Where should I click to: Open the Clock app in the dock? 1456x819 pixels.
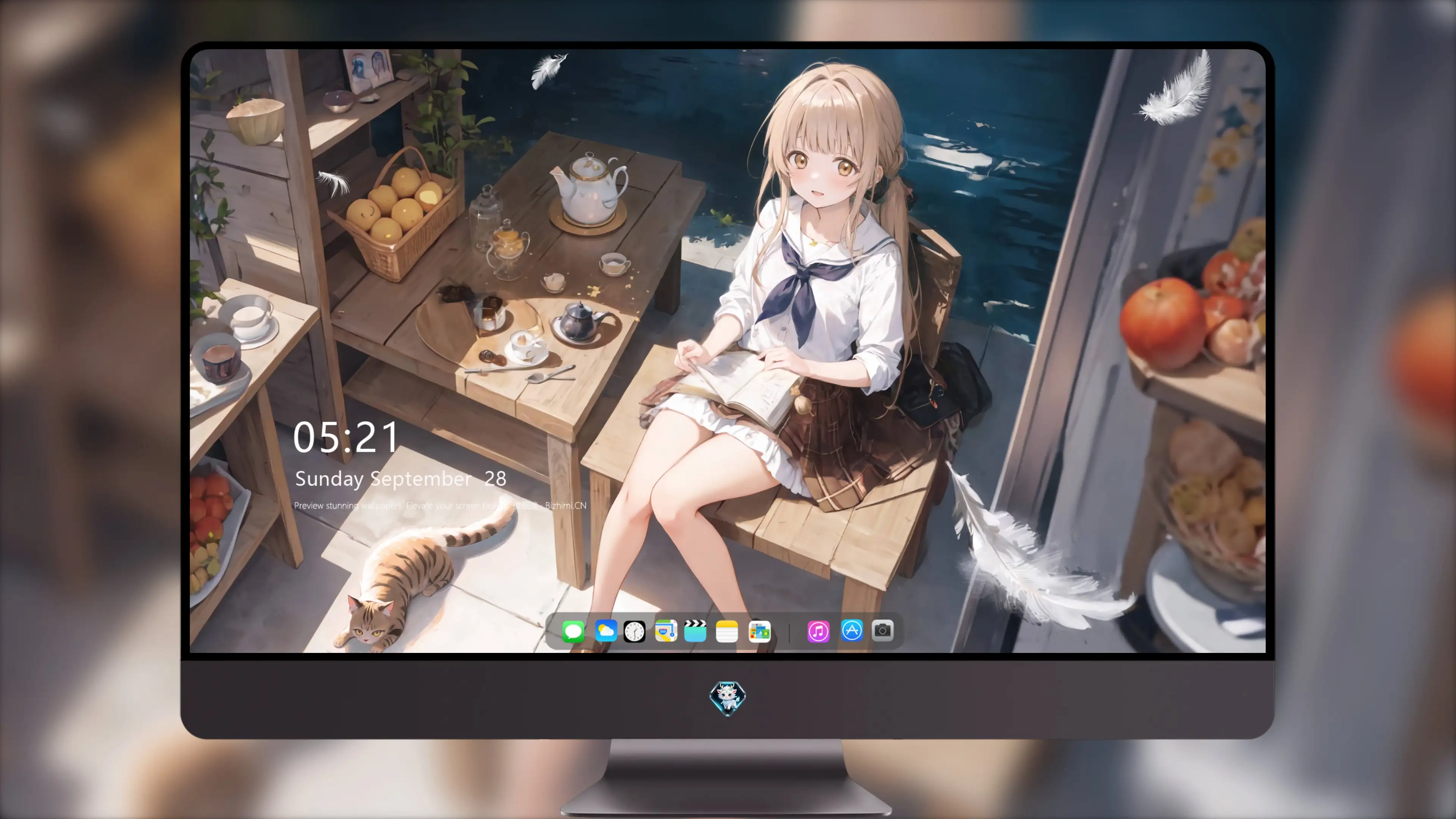click(634, 631)
